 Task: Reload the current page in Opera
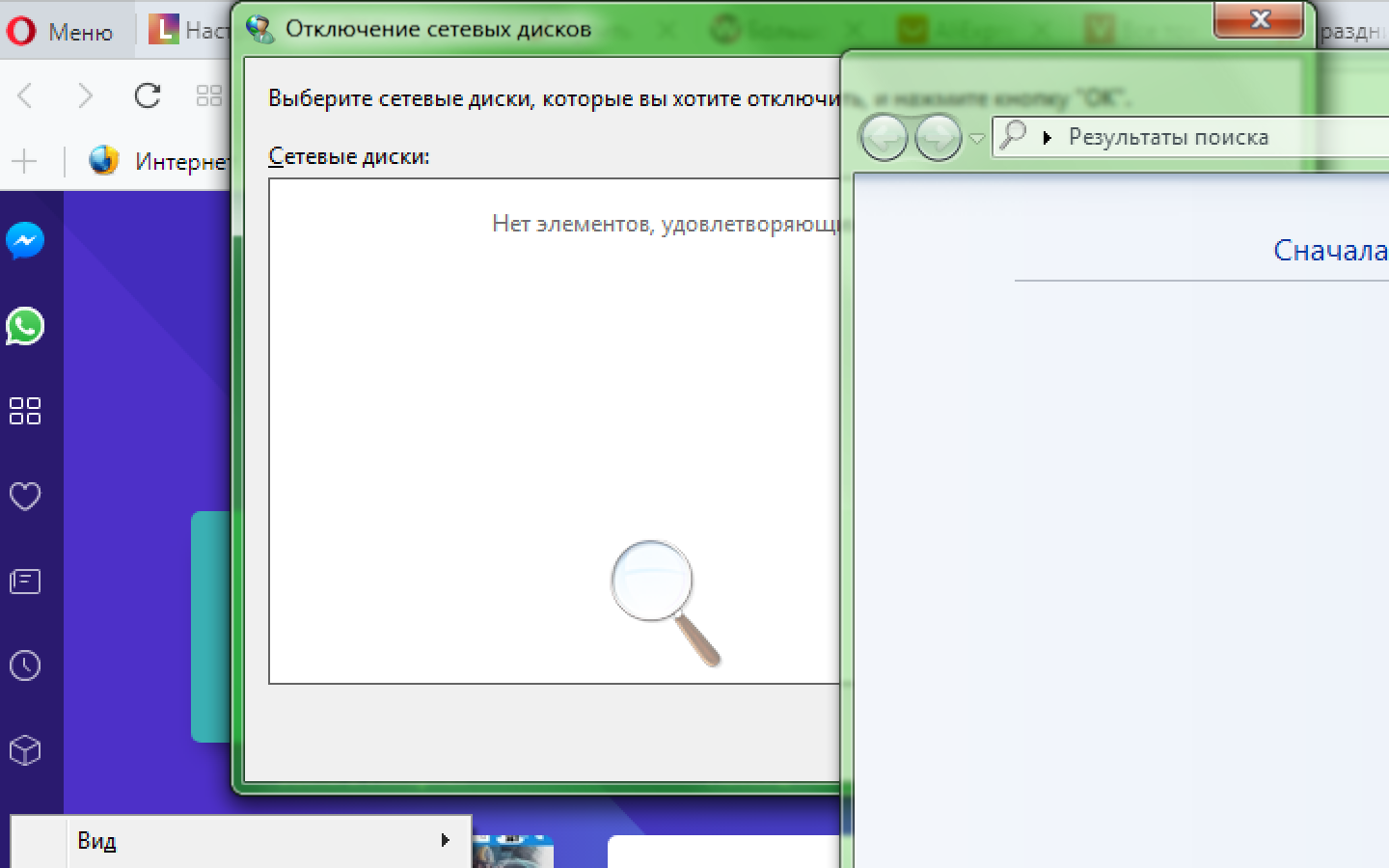coord(147,95)
